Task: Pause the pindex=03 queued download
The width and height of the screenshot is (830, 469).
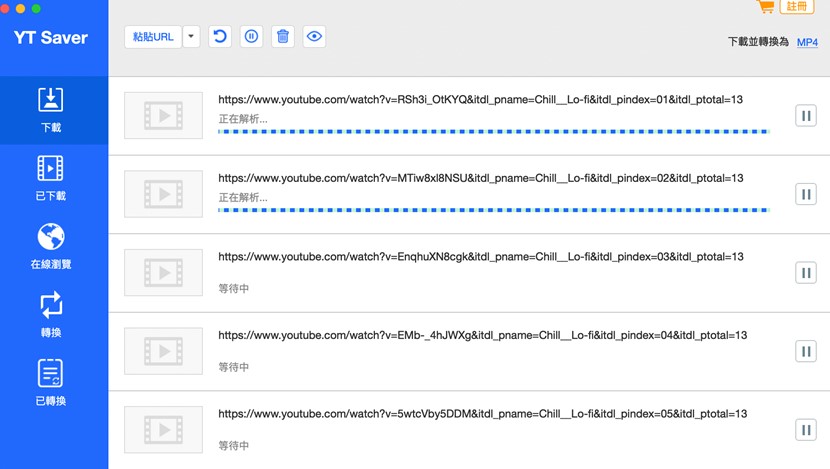Action: [806, 272]
